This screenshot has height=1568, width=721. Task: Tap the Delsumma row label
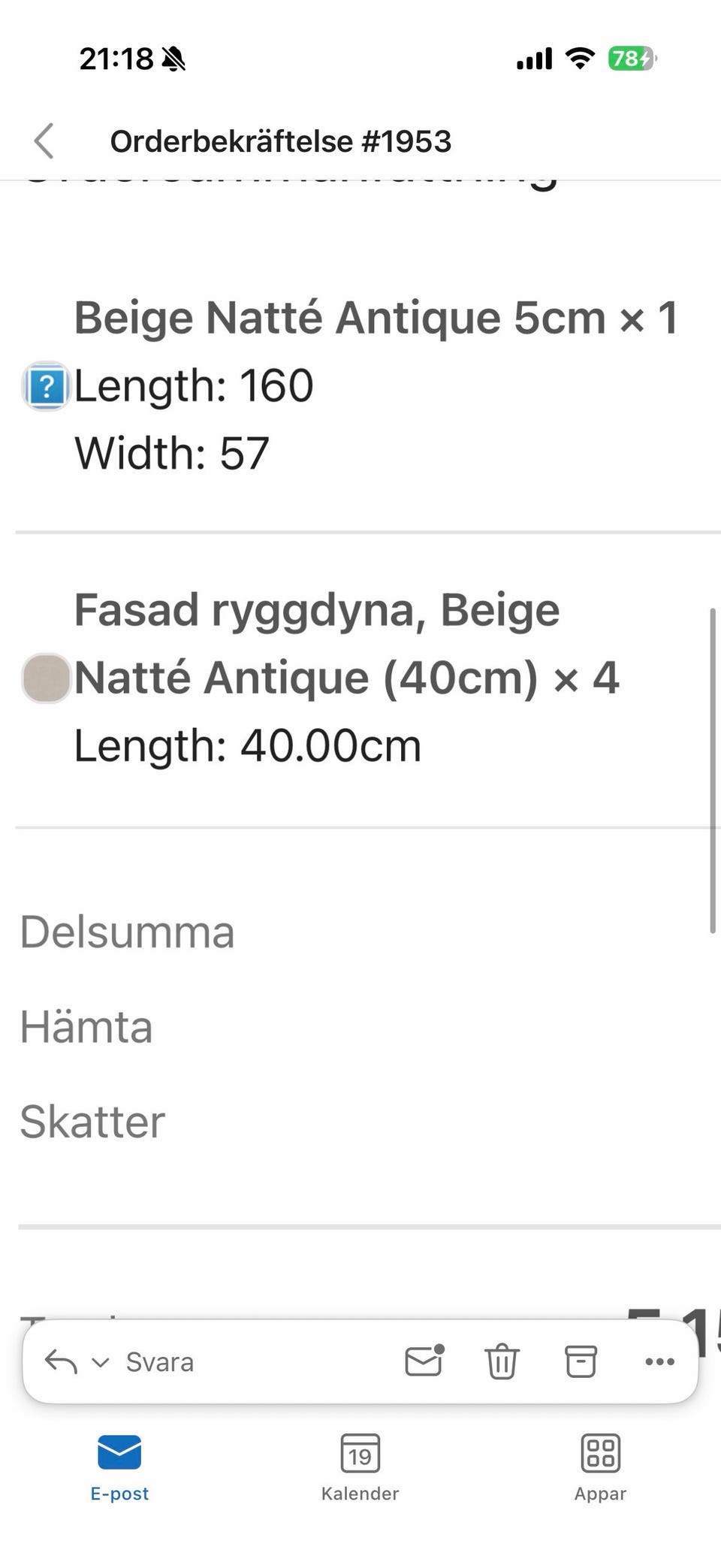coord(127,932)
